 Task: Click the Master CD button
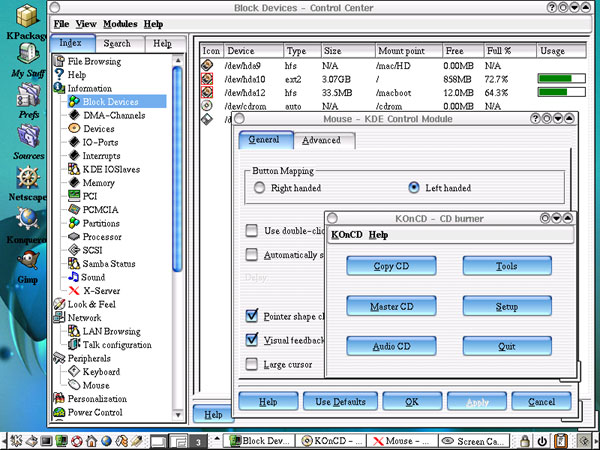pos(391,306)
